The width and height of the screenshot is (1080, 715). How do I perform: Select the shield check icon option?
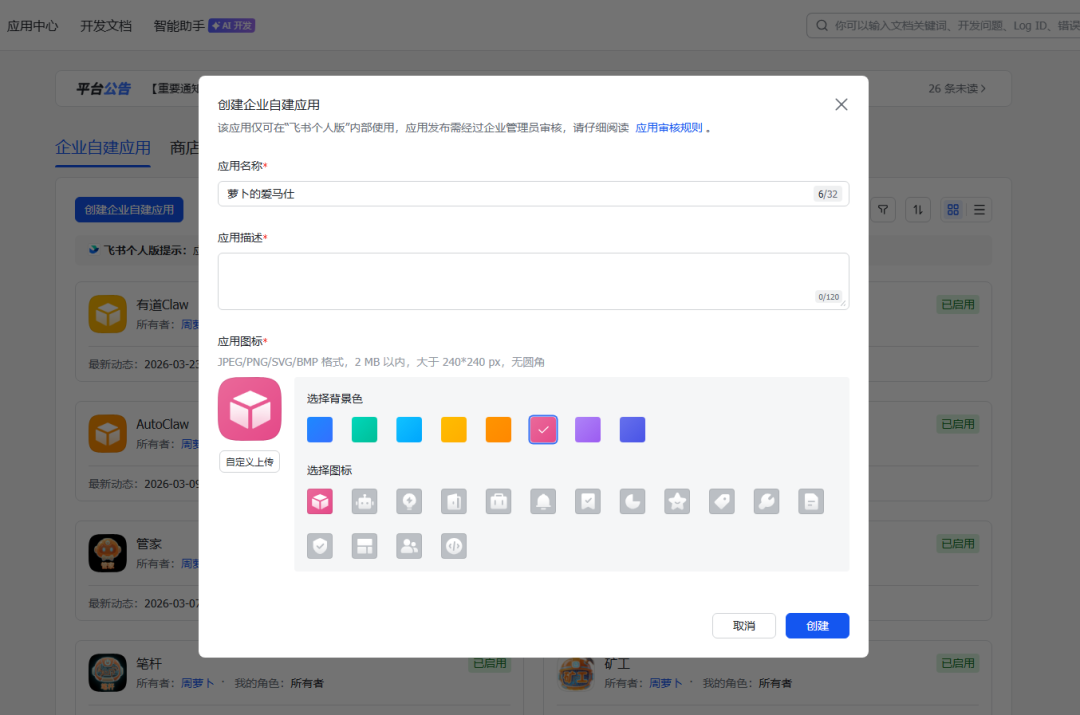(320, 546)
